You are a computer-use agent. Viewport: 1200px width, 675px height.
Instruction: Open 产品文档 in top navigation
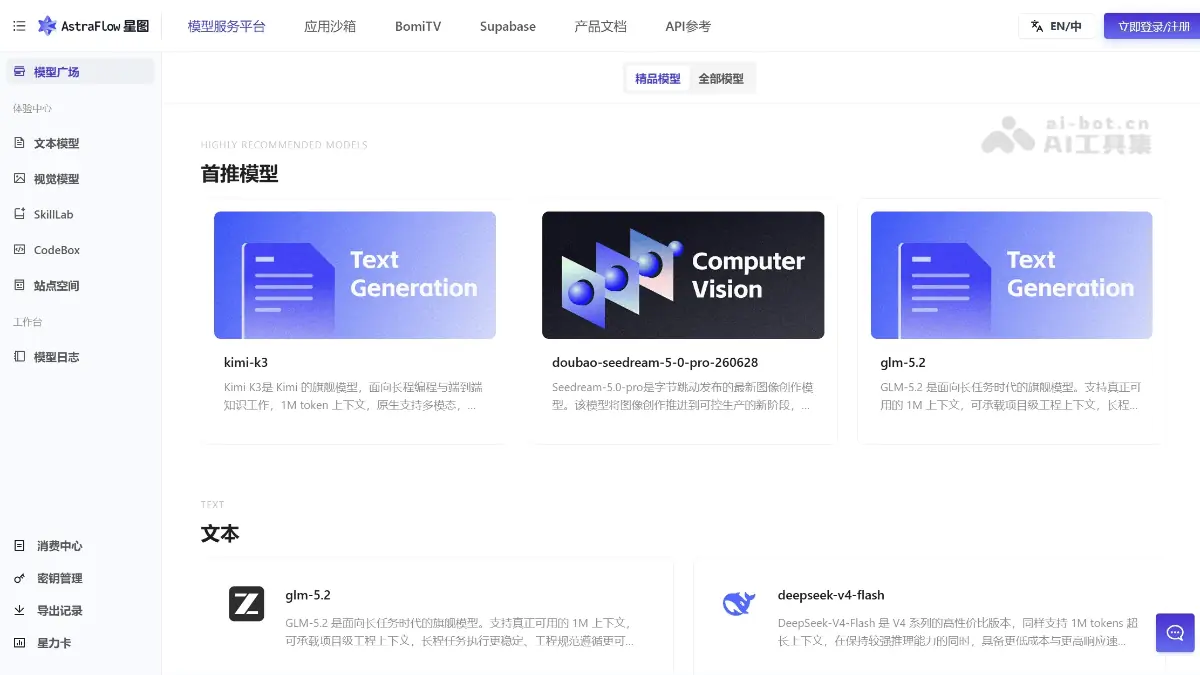[x=601, y=26]
